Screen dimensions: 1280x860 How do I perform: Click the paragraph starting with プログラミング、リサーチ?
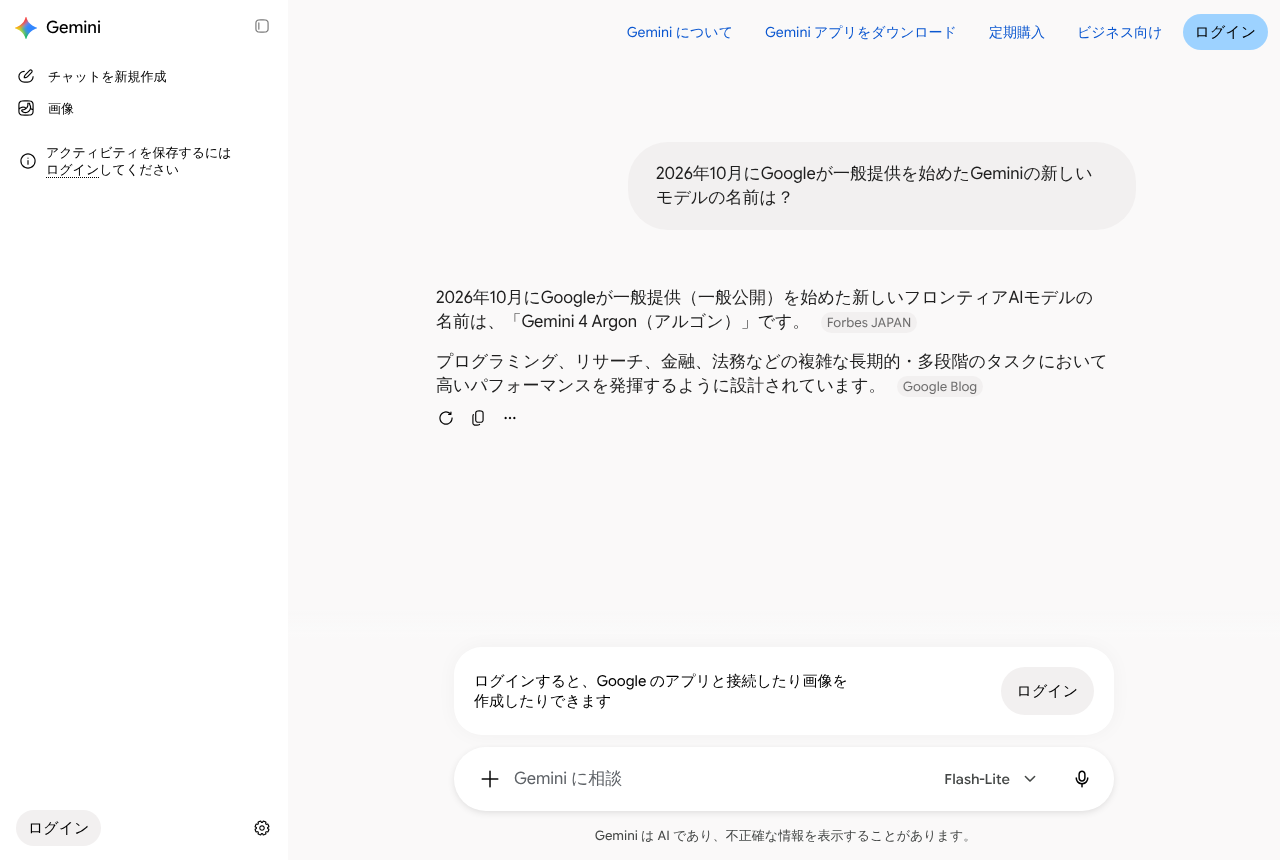click(x=771, y=374)
